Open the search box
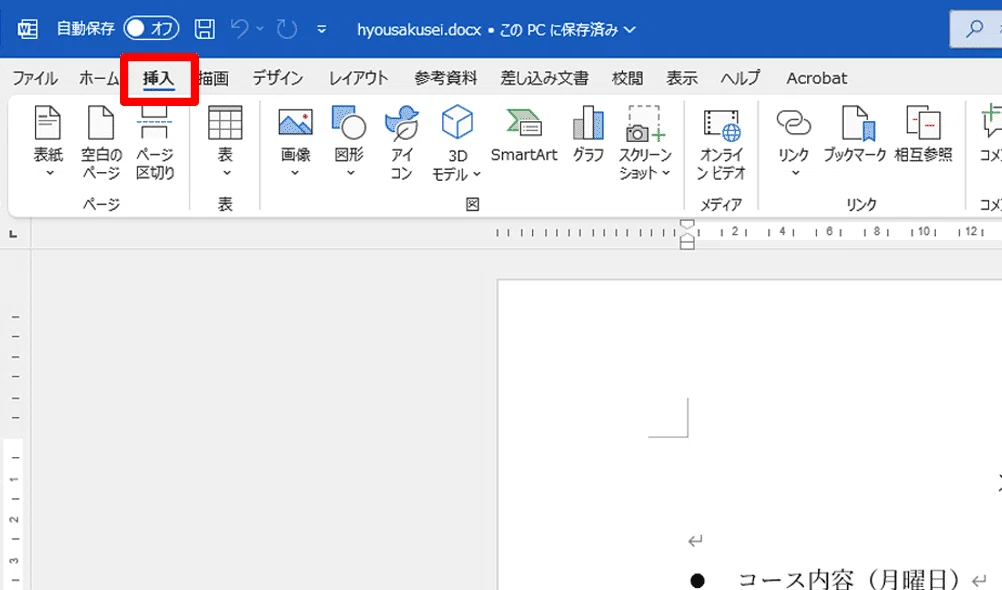This screenshot has height=590, width=1002. 975,29
